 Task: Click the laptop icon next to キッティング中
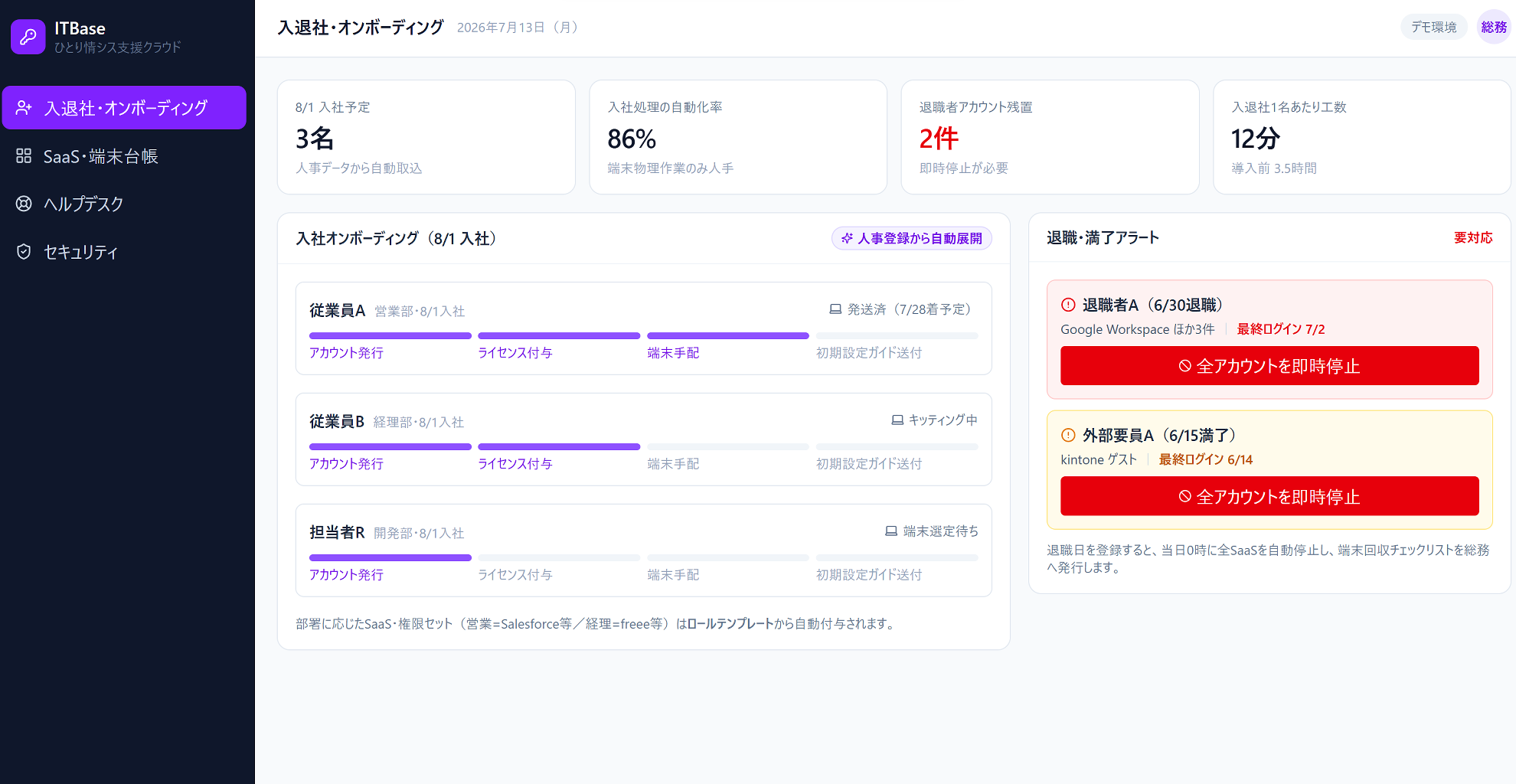[x=897, y=420]
